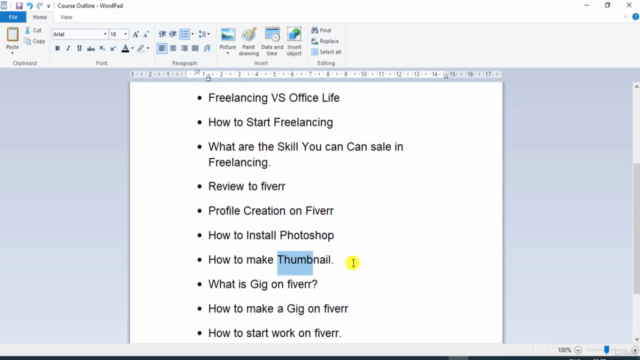Toggle italic formatting
The height and width of the screenshot is (360, 640).
[68, 49]
